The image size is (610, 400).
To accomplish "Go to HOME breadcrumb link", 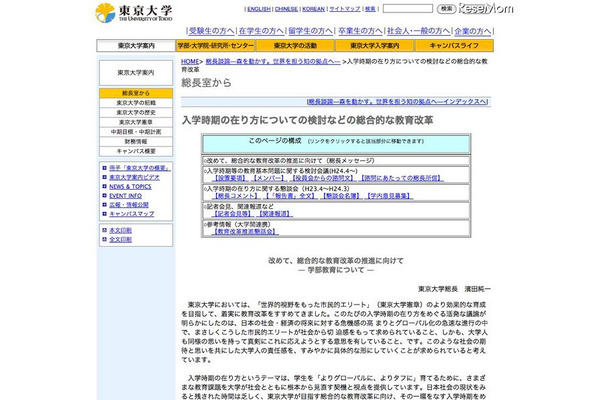I will [190, 61].
